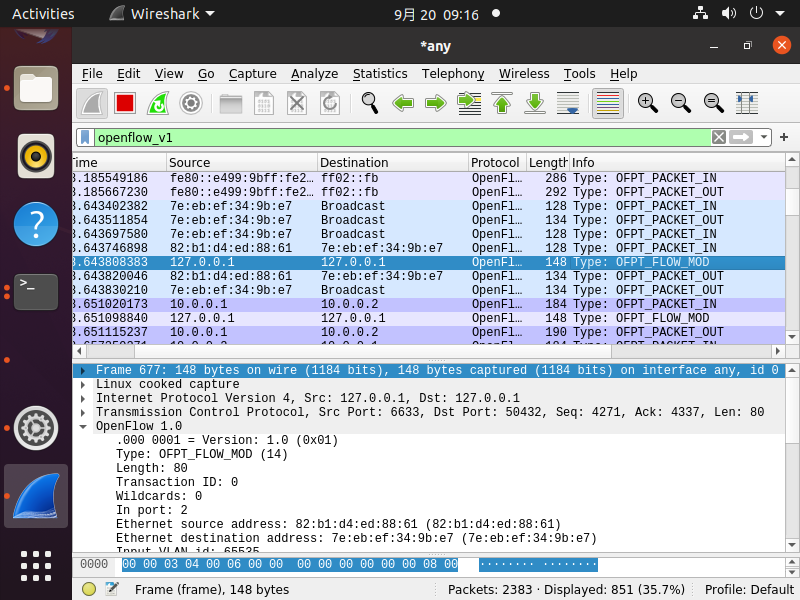Stop the running capture with red square

125,104
